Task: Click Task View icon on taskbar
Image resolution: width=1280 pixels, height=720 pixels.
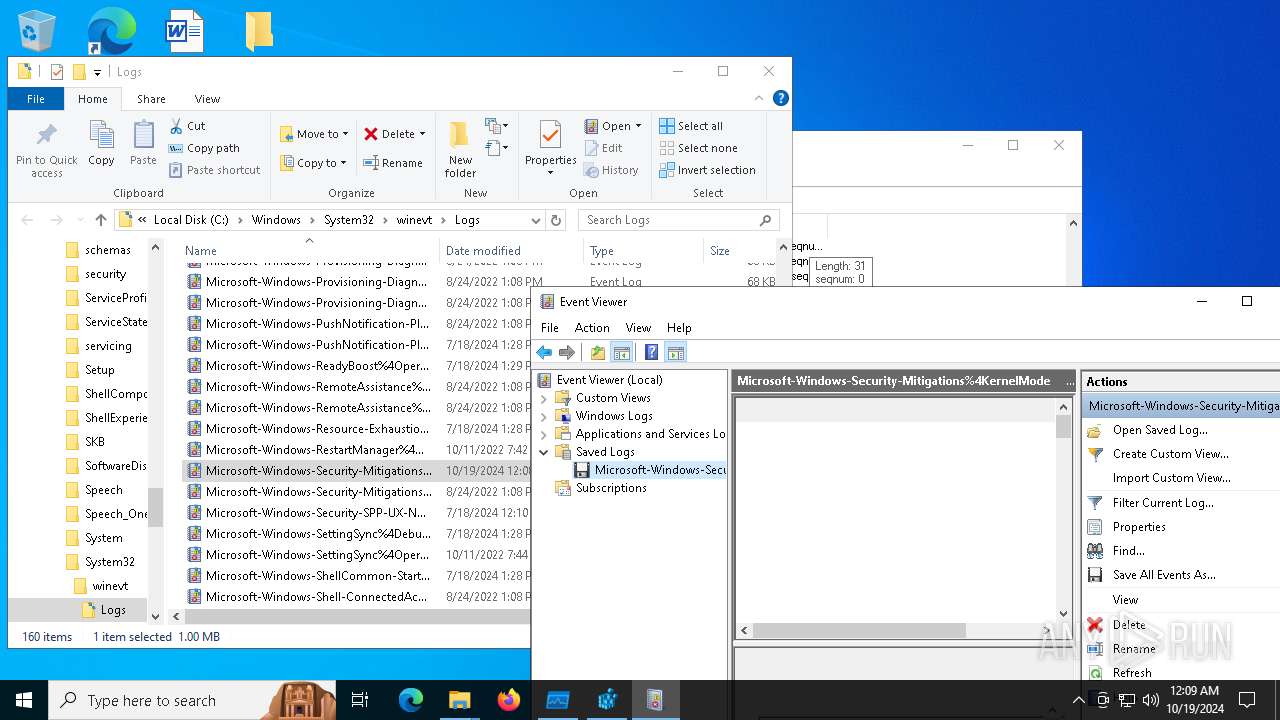Action: tap(360, 700)
